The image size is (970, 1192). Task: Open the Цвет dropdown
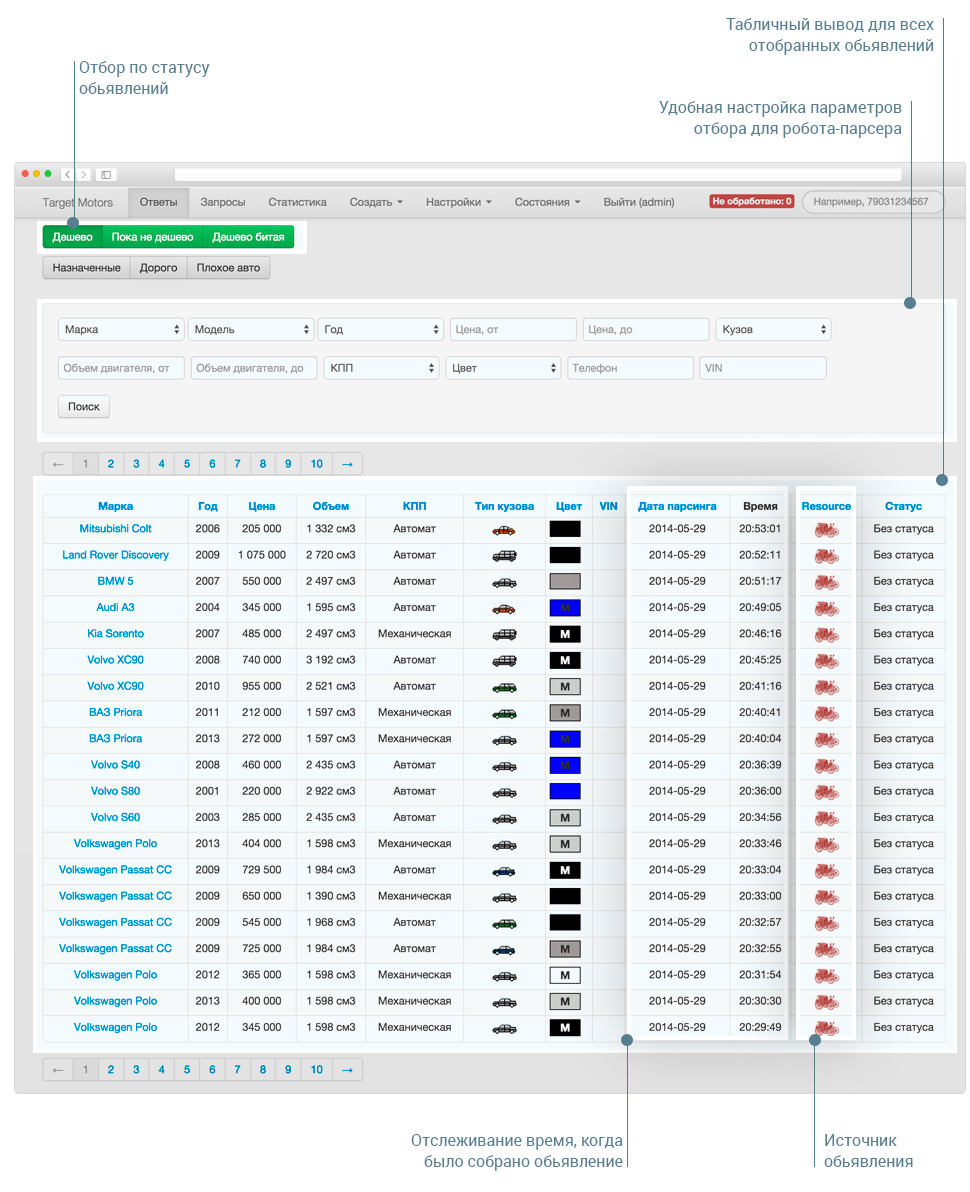[503, 368]
